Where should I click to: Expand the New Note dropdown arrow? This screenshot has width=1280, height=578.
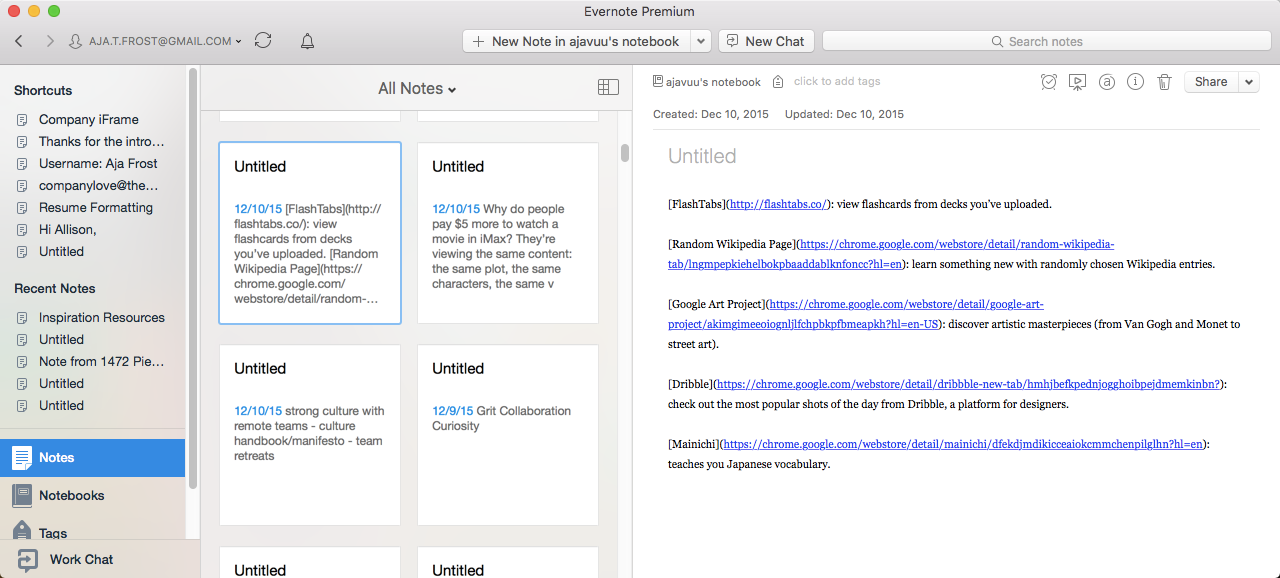click(x=700, y=41)
